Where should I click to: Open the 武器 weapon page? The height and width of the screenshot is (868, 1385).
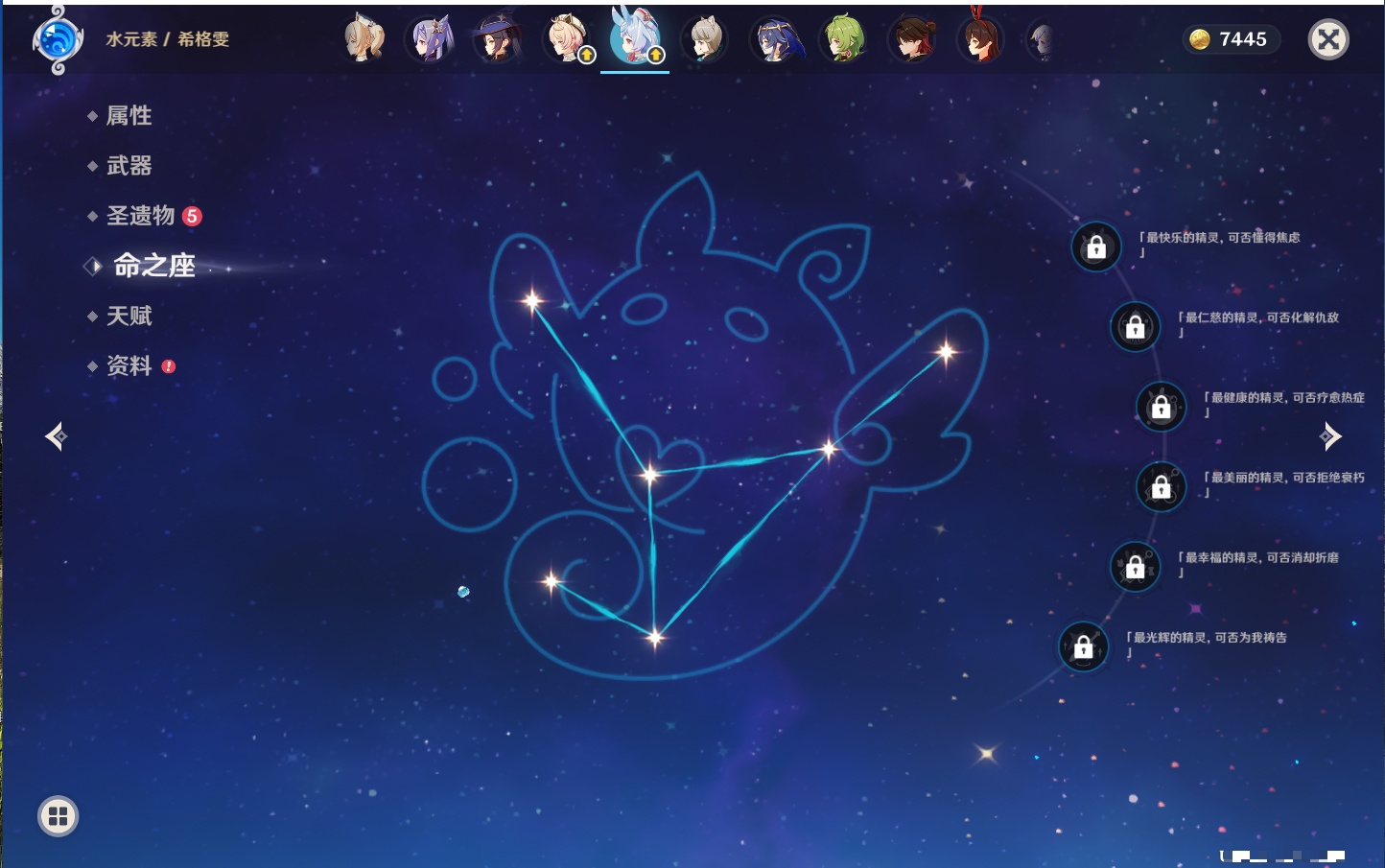(x=129, y=166)
